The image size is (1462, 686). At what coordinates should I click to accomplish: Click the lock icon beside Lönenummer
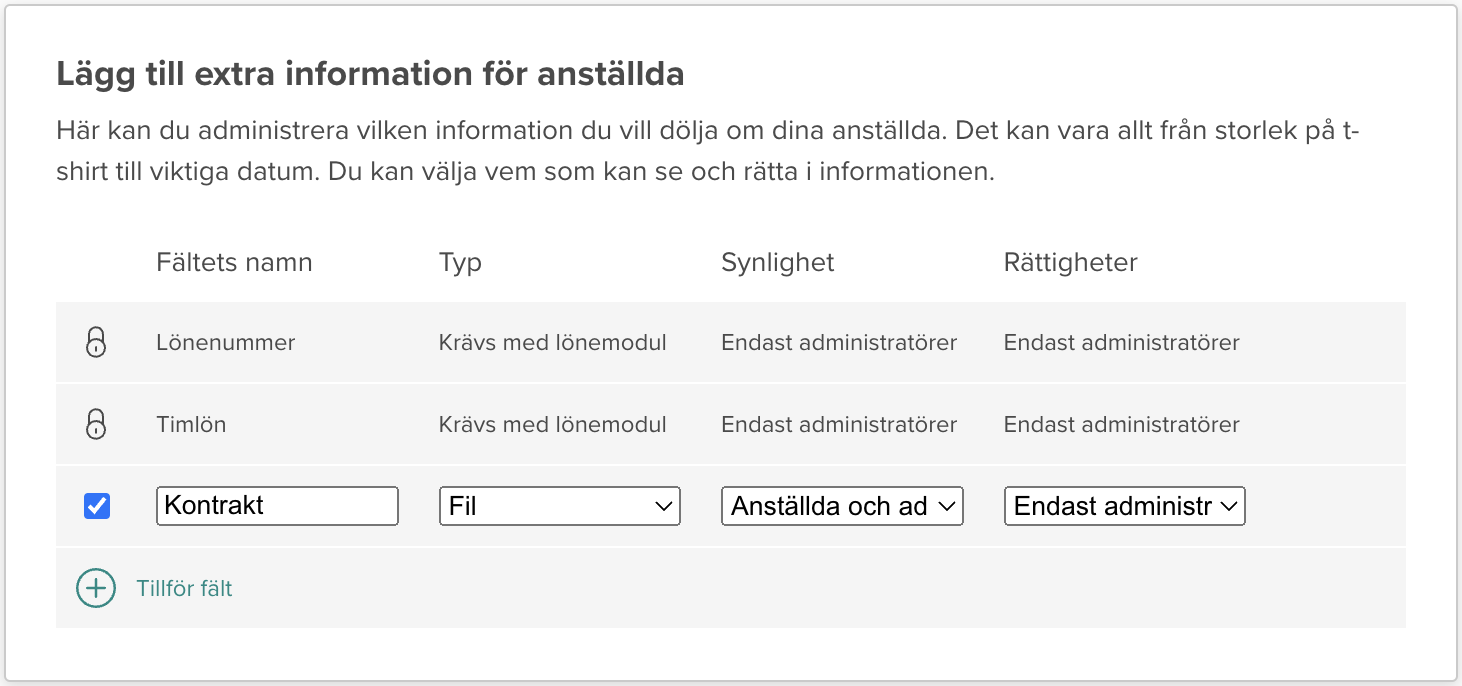[95, 343]
